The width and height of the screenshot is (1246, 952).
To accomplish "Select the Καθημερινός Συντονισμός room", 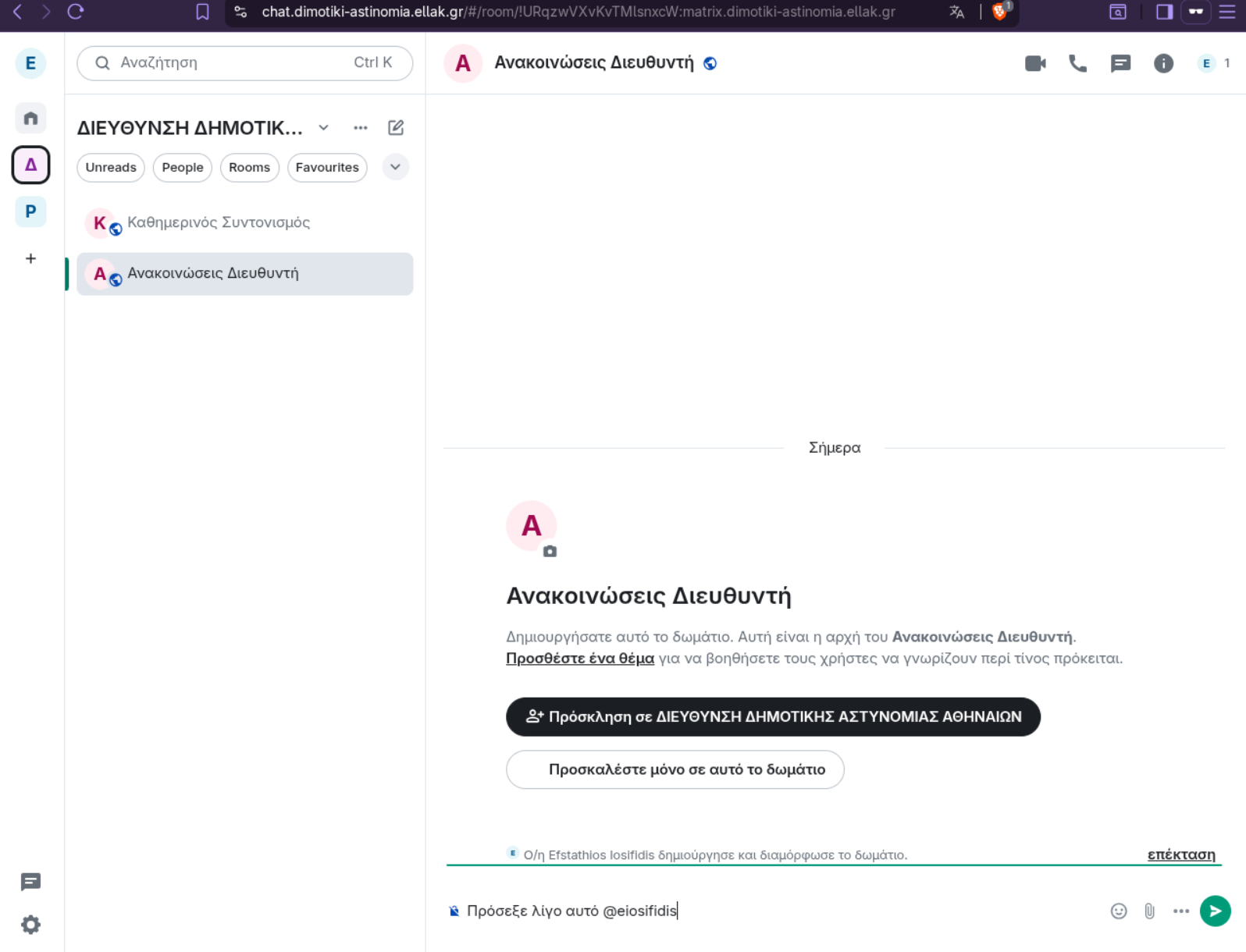I will (x=244, y=223).
